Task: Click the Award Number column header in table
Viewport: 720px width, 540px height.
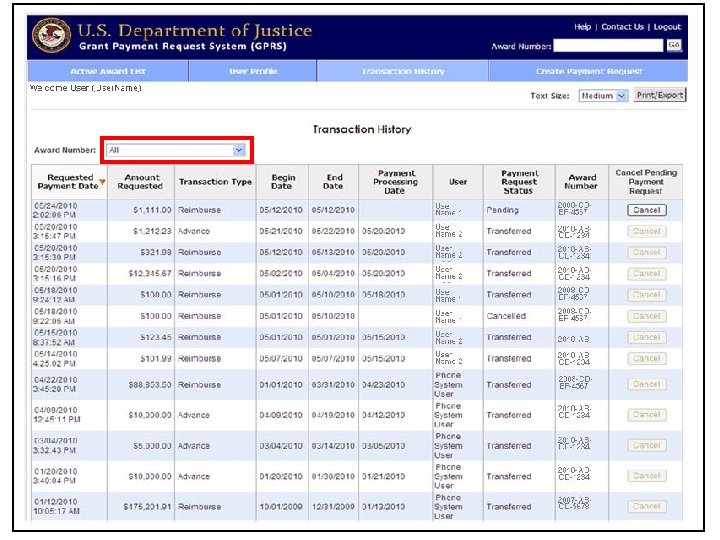Action: click(x=582, y=182)
